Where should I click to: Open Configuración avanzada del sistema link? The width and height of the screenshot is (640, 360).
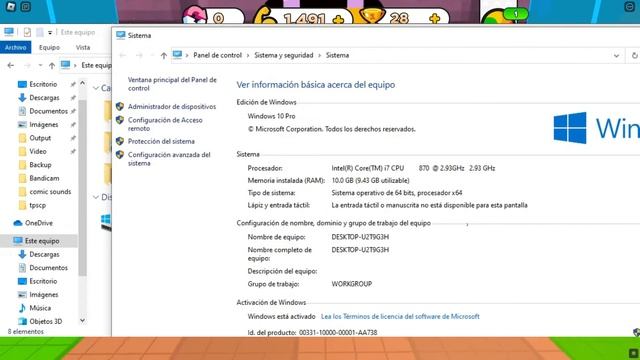[x=169, y=159]
